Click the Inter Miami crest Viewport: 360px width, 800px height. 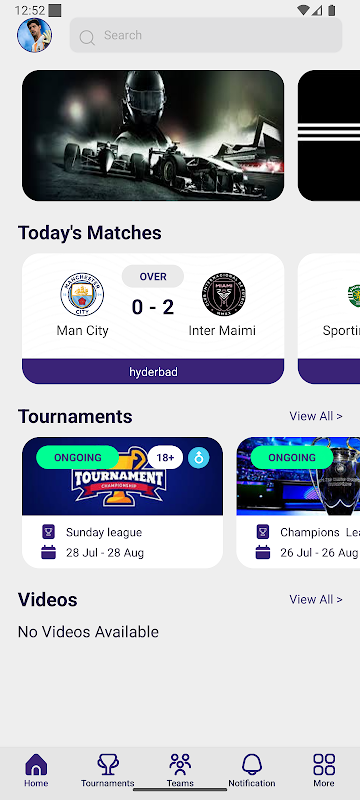tap(223, 294)
